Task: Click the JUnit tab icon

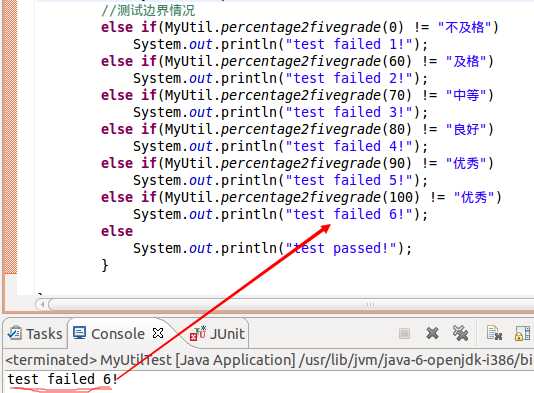Action: (x=198, y=333)
